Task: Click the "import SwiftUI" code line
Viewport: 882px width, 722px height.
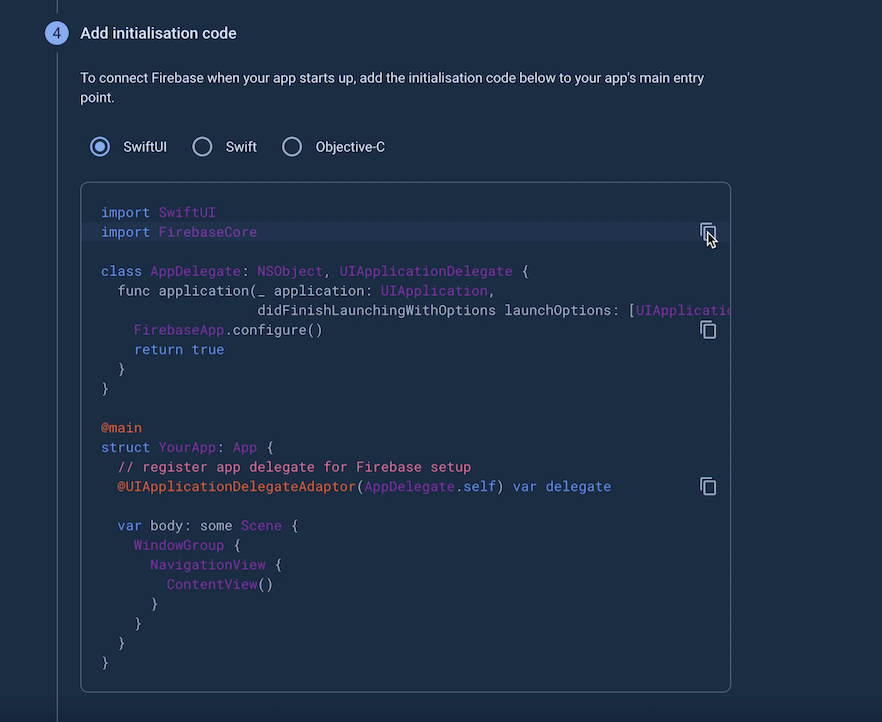Action: 158,213
